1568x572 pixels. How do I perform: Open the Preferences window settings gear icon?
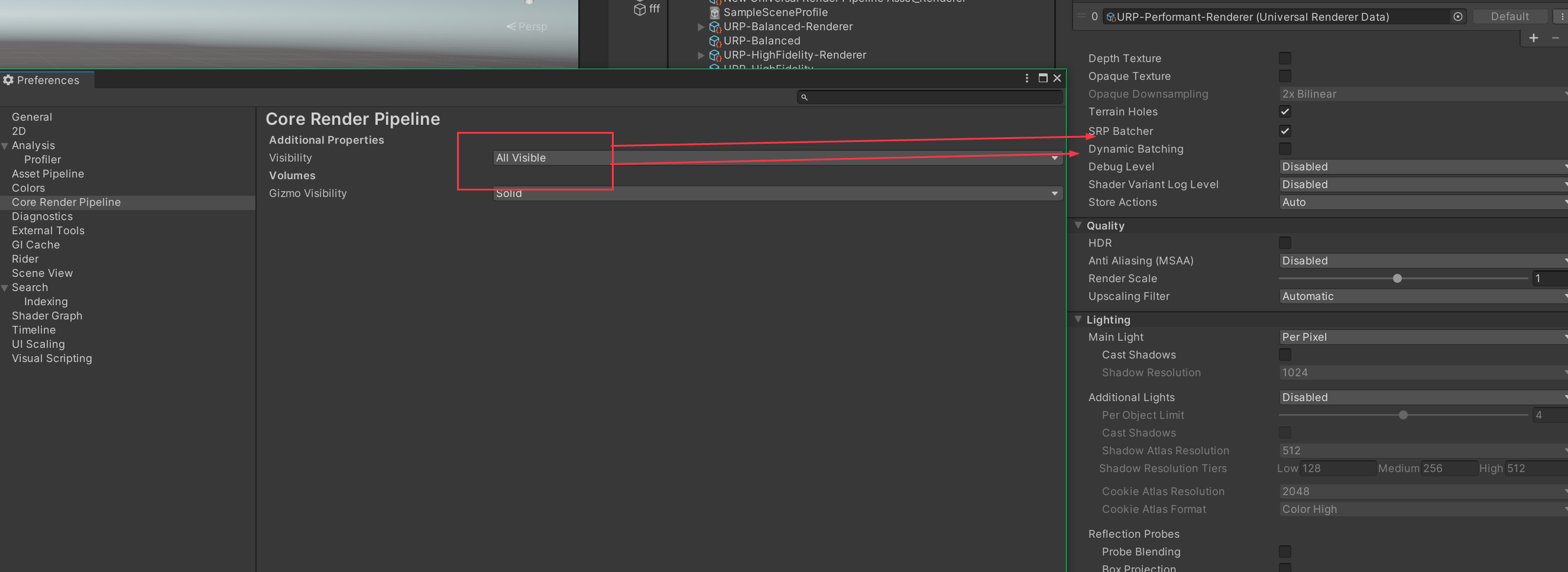[x=8, y=80]
